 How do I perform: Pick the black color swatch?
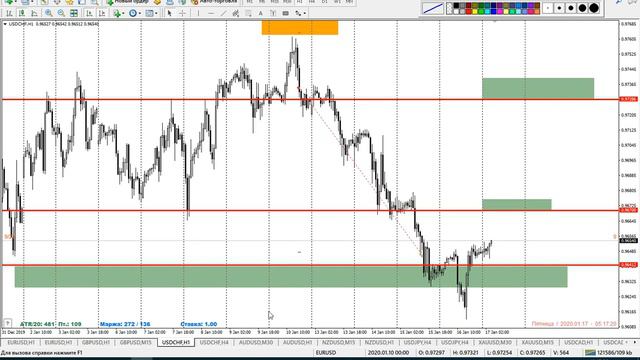(x=456, y=5)
